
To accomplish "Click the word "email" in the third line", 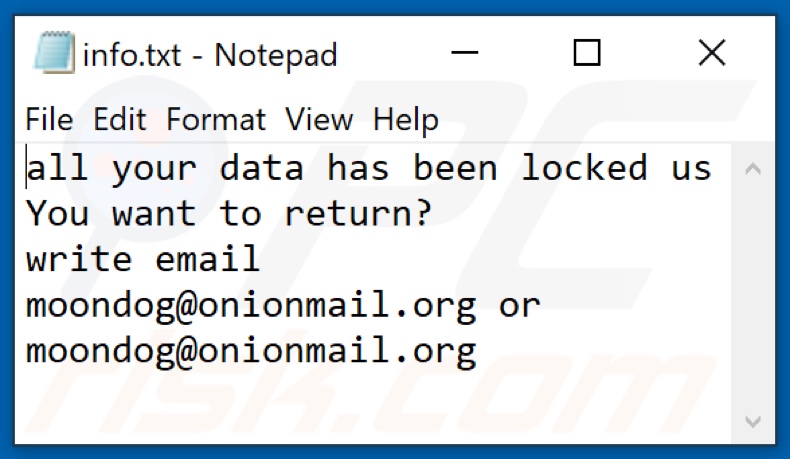I will (x=207, y=260).
